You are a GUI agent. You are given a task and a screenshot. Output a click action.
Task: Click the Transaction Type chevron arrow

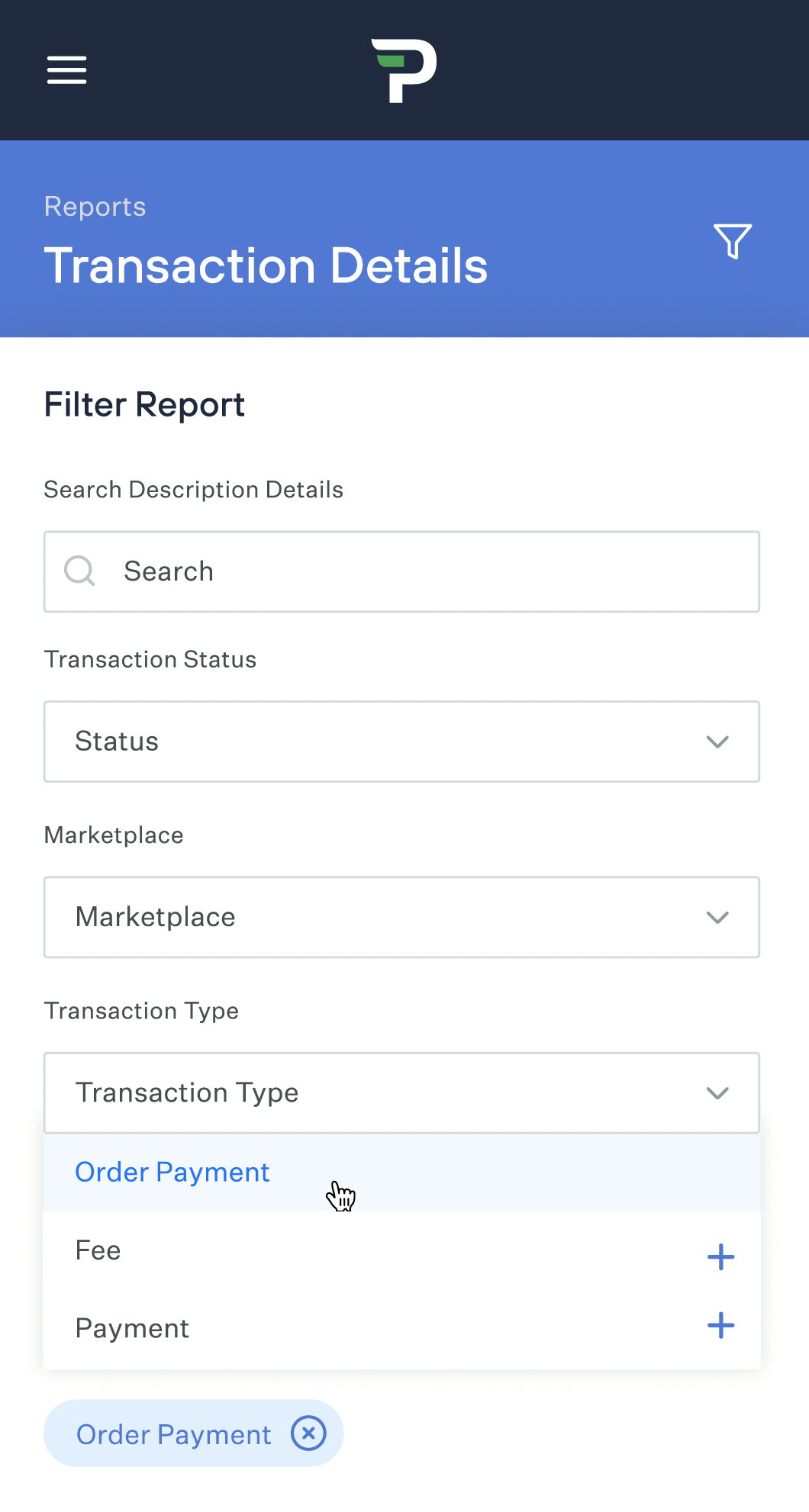pos(717,1093)
